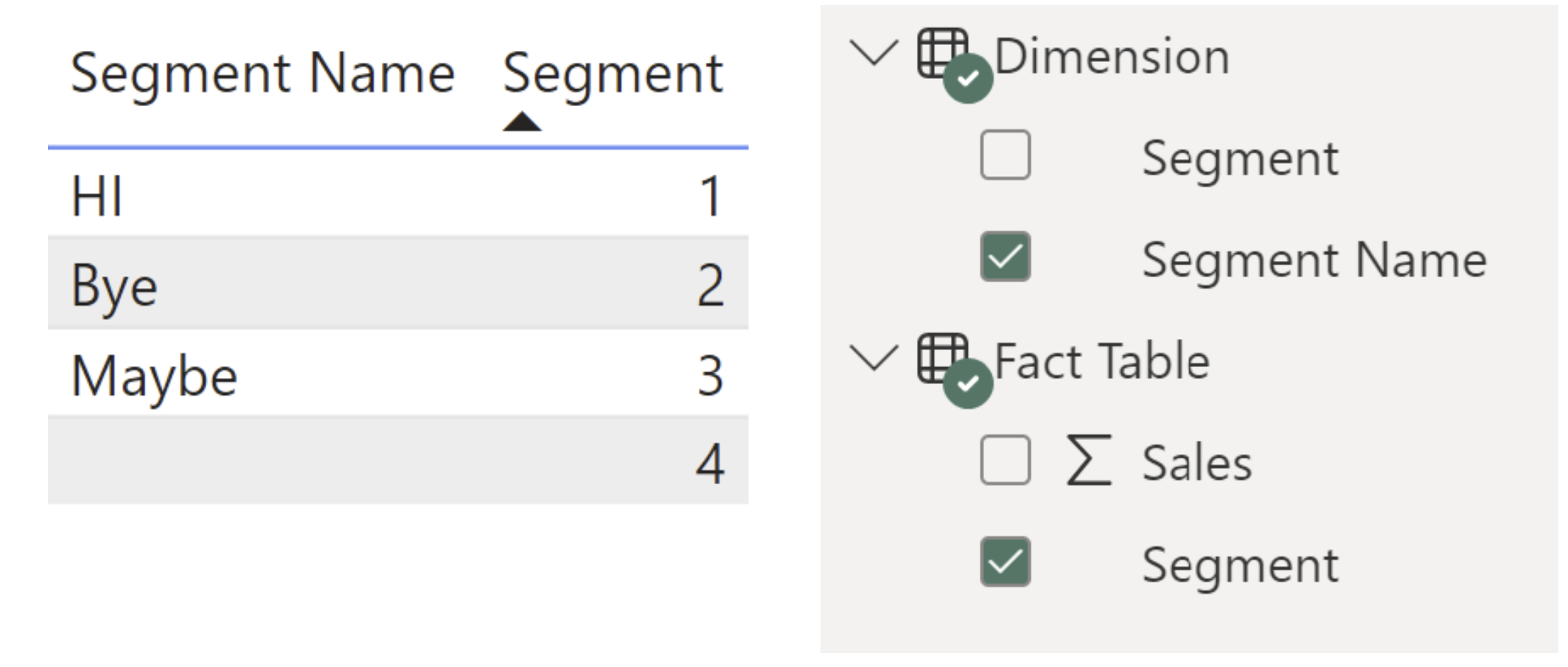This screenshot has height=667, width=1568.
Task: Click the Fact Table table icon
Action: 943,359
